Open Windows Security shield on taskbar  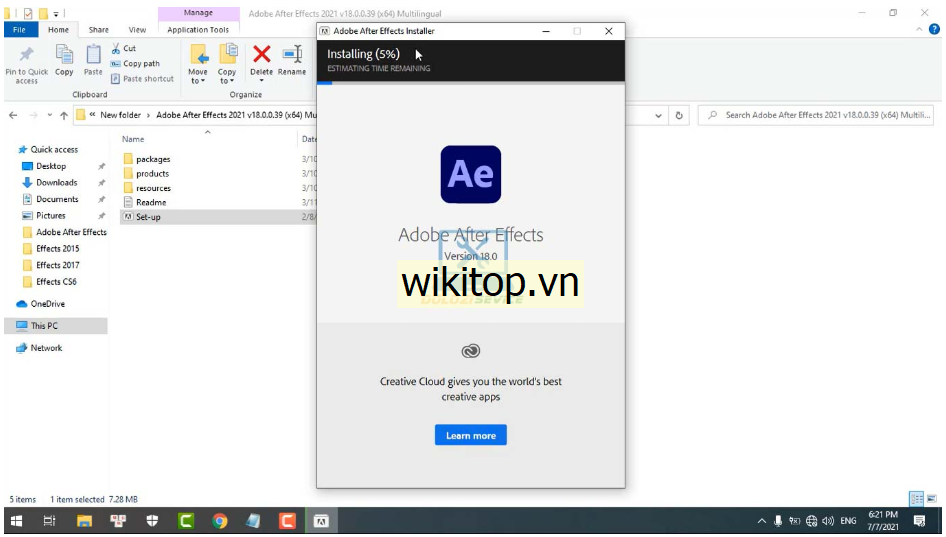pos(152,521)
